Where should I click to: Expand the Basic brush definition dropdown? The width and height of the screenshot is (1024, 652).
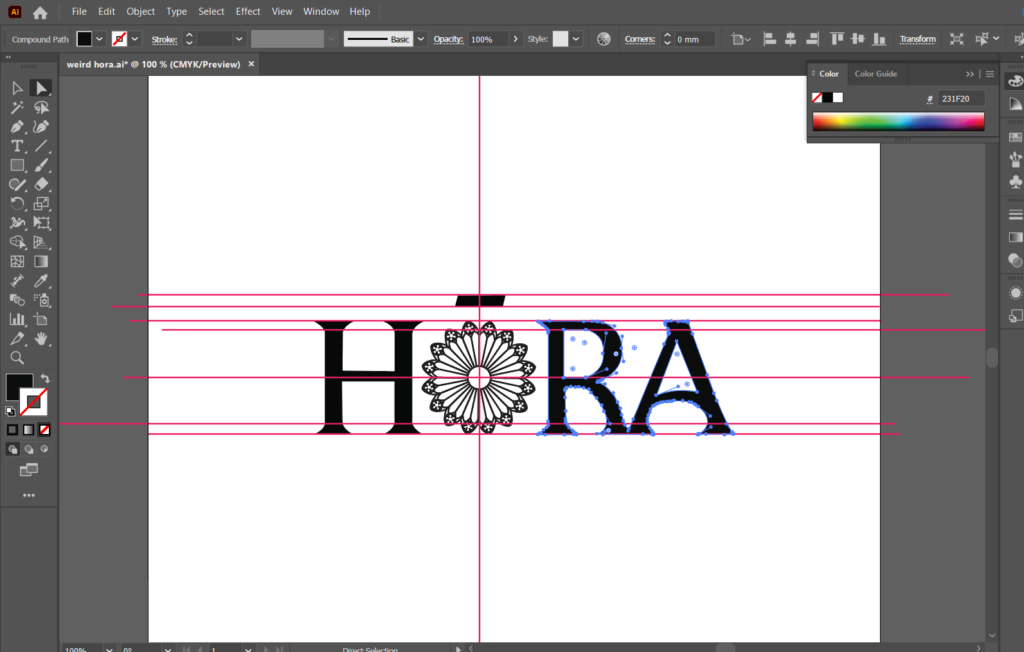pyautogui.click(x=420, y=39)
